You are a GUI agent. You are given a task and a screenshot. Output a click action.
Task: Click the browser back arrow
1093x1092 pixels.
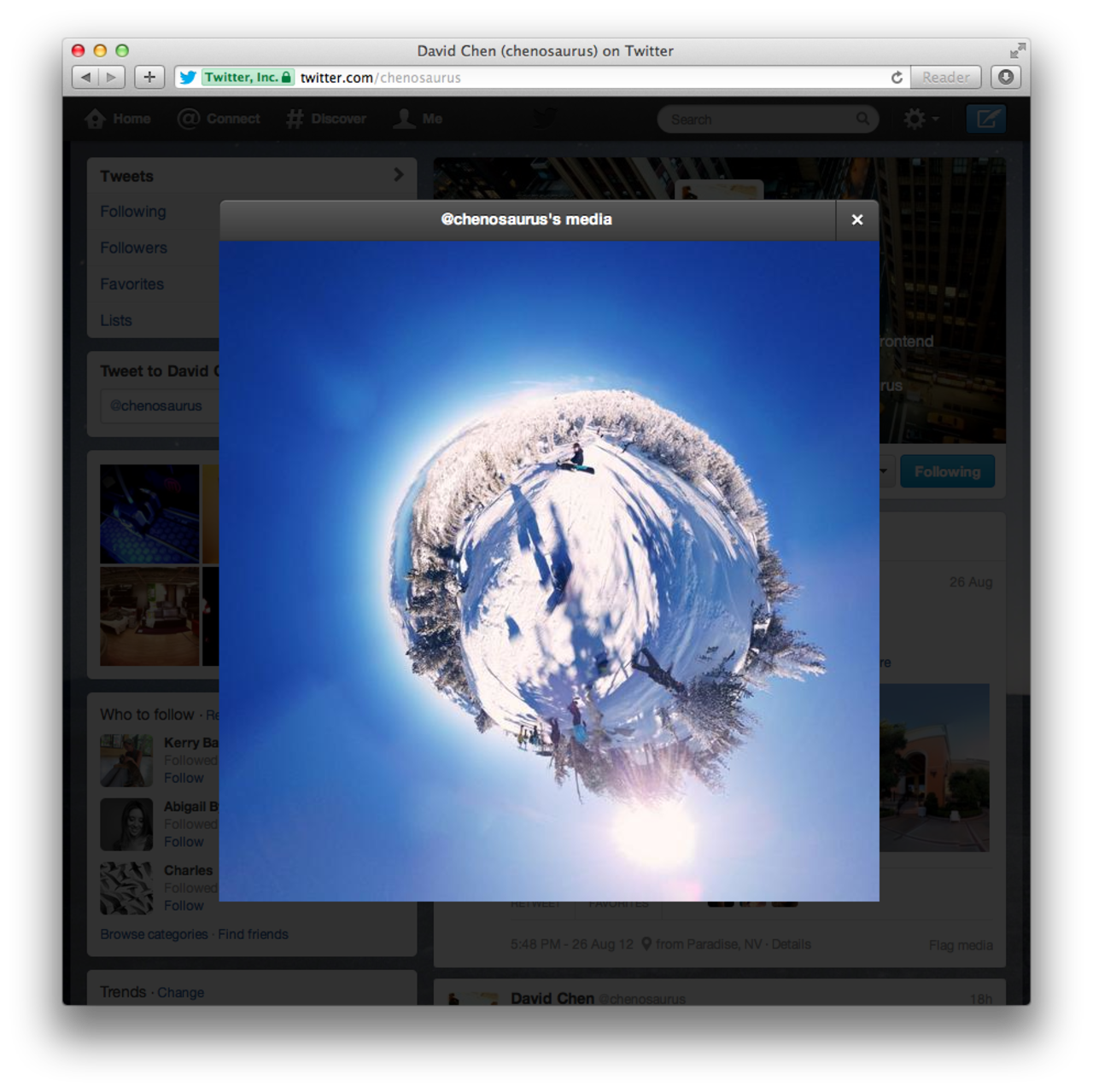[x=85, y=77]
